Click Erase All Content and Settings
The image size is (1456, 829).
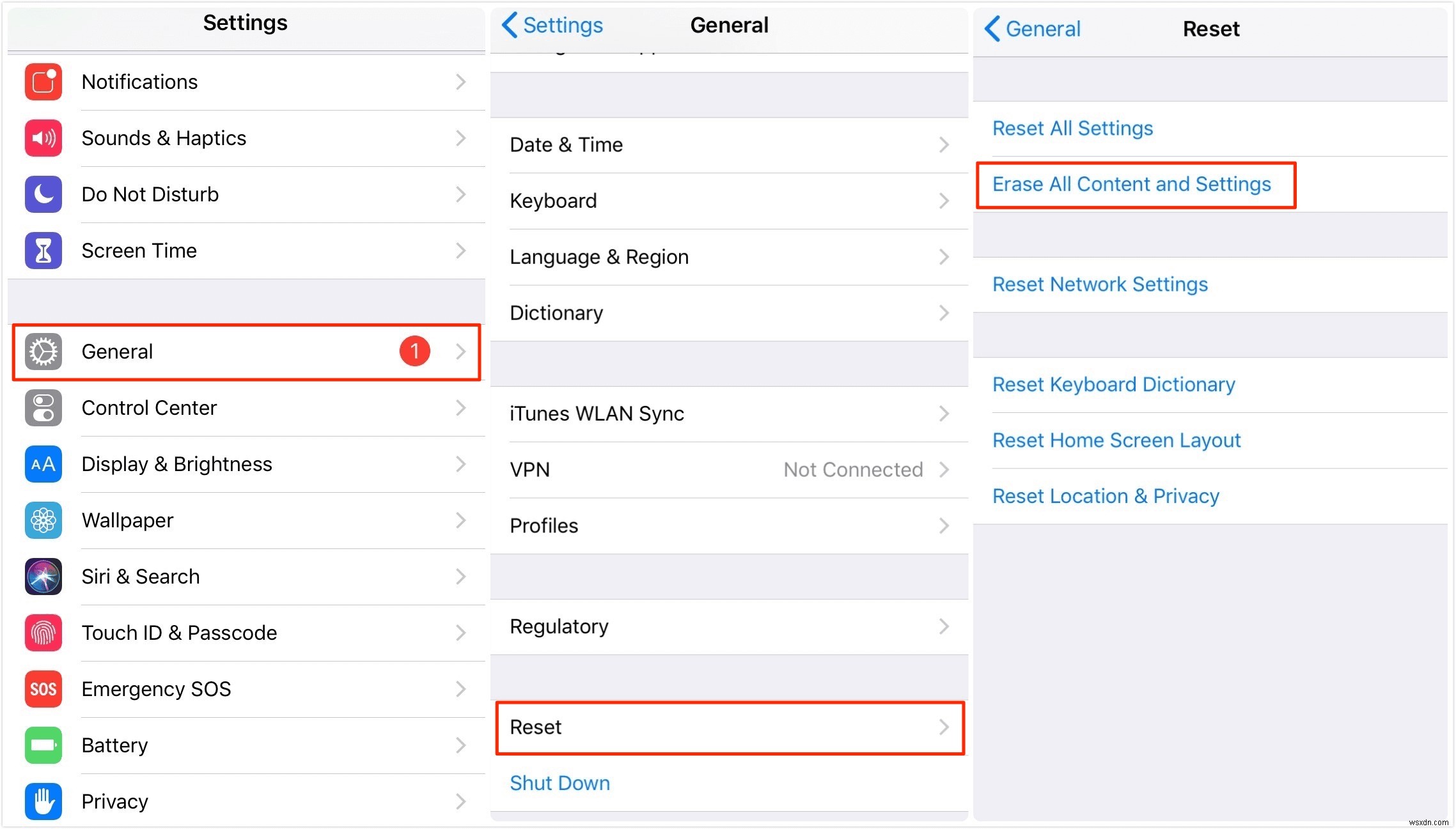point(1131,184)
